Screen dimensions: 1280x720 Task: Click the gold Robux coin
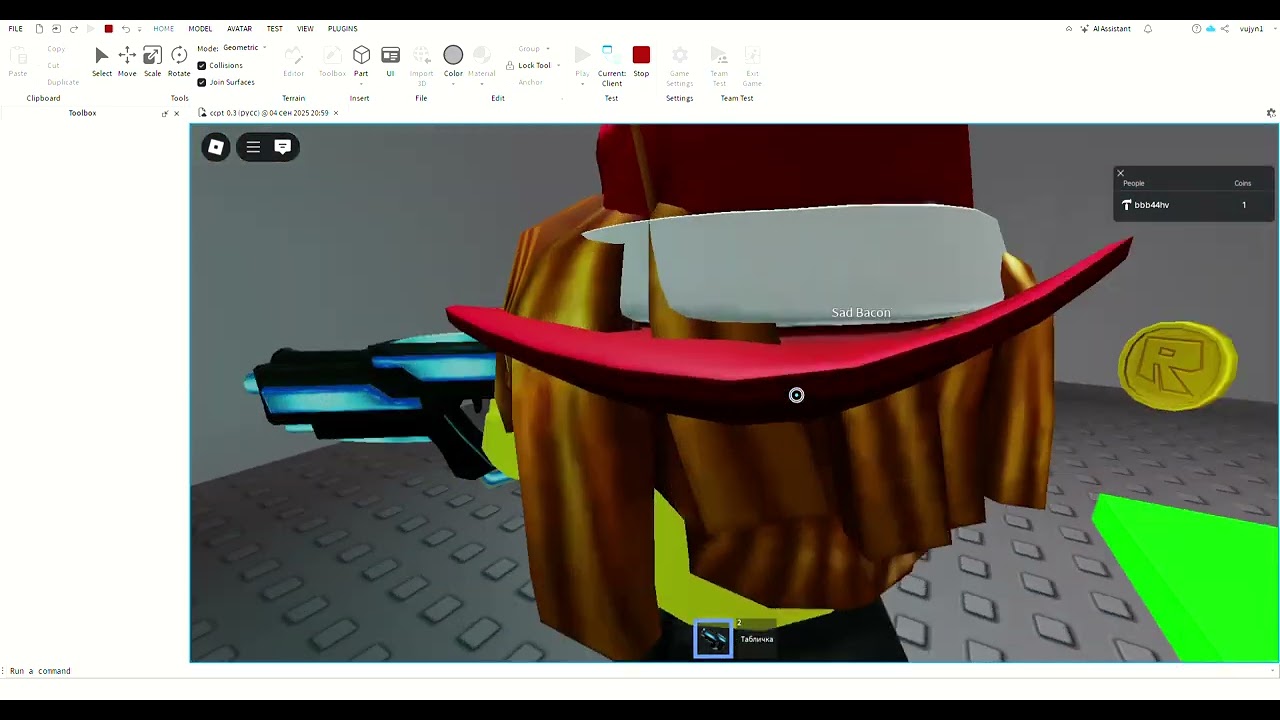[x=1178, y=365]
